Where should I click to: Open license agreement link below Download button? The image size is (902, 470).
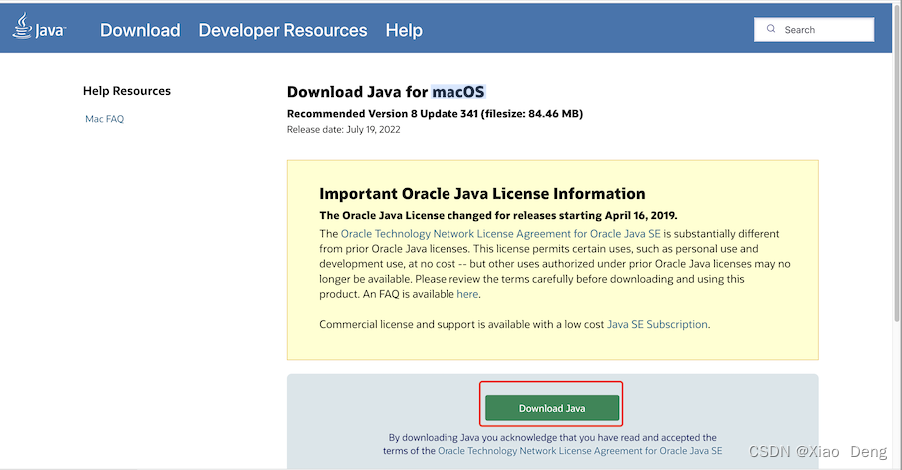(x=580, y=450)
